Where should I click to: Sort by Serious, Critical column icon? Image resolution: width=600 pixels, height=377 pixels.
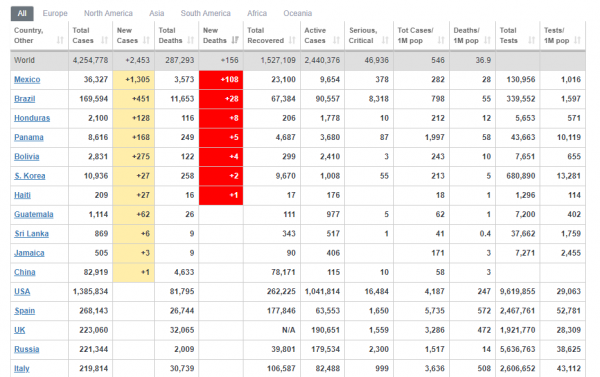(x=385, y=40)
